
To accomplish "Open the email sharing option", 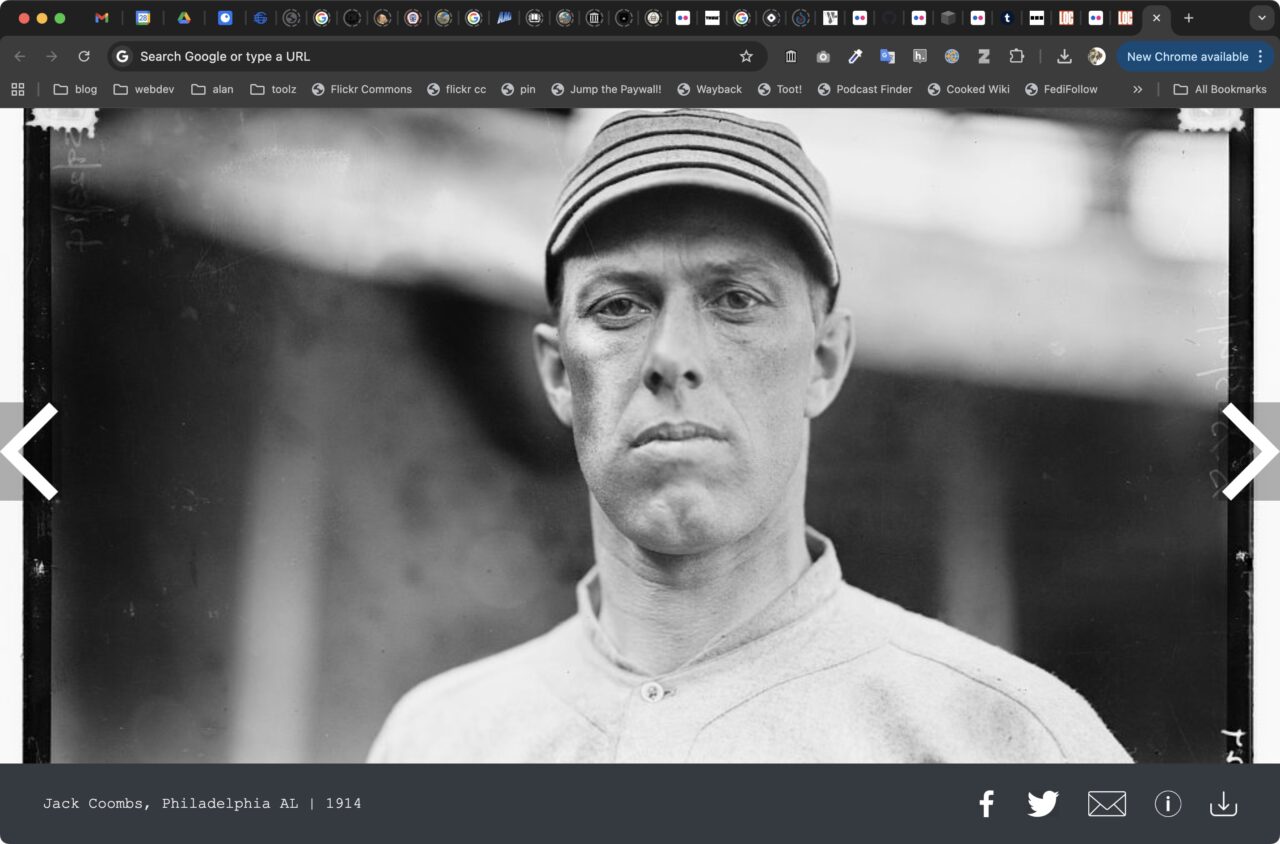I will point(1107,803).
